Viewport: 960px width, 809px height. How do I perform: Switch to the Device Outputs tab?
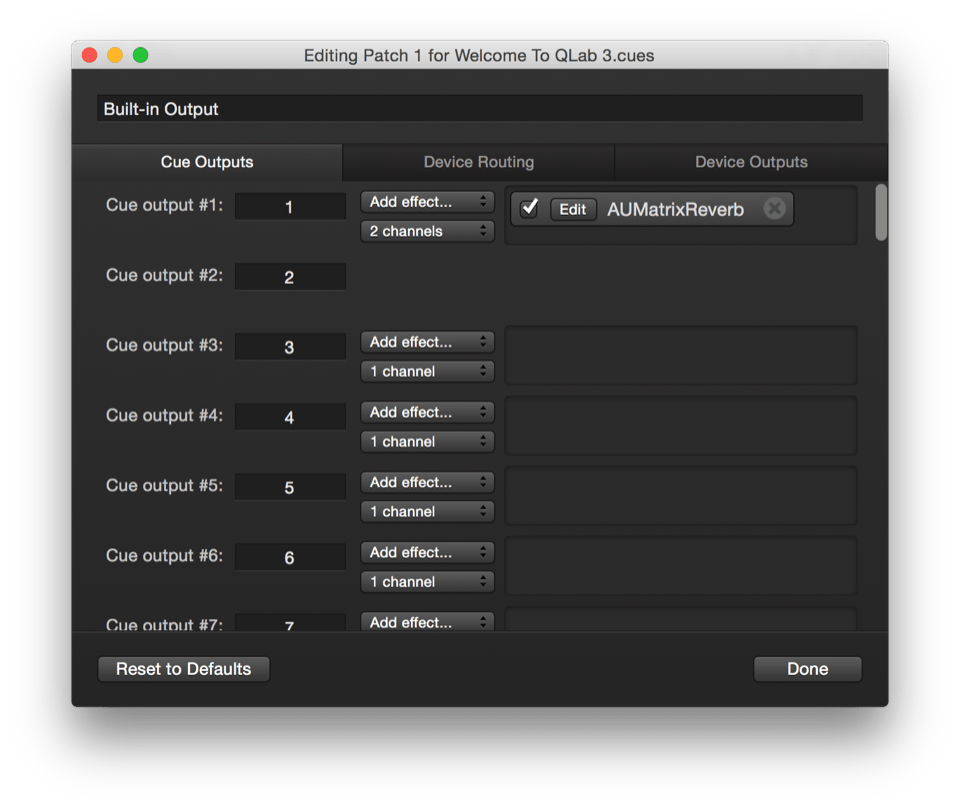(751, 162)
